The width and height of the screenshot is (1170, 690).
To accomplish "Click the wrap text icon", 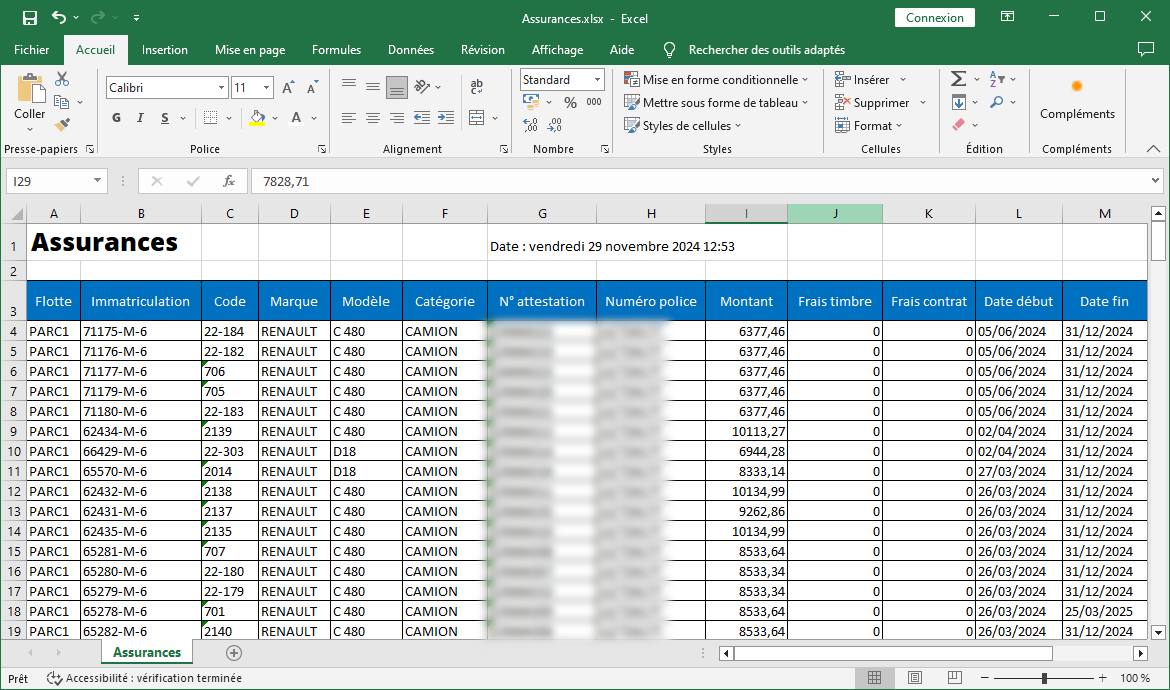I will coord(477,87).
